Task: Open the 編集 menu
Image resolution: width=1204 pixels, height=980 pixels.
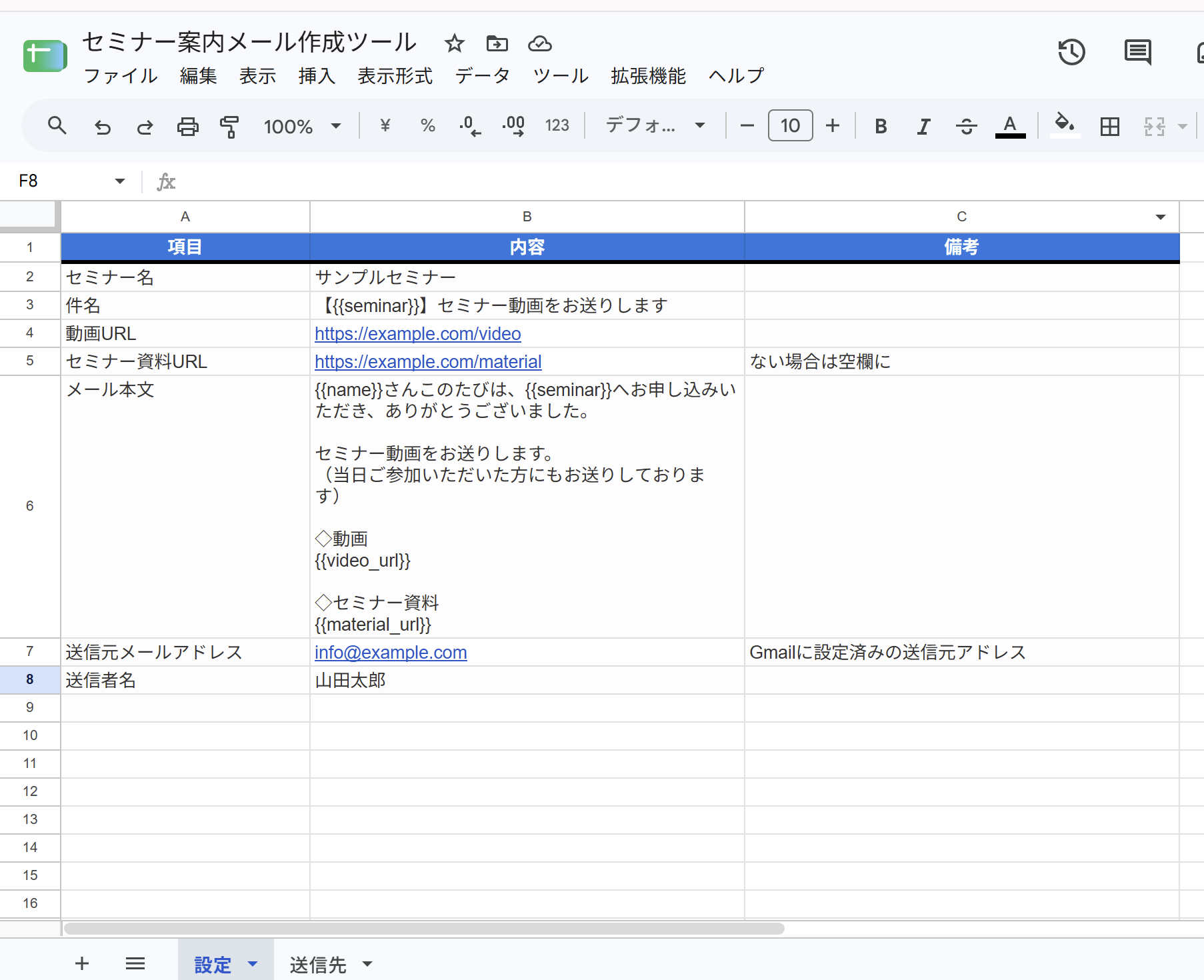Action: click(199, 76)
